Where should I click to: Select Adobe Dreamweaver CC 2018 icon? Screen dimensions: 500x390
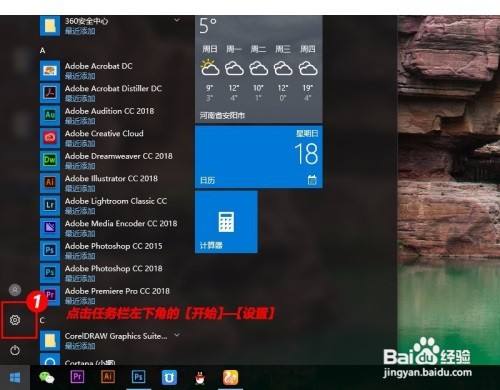[x=50, y=160]
